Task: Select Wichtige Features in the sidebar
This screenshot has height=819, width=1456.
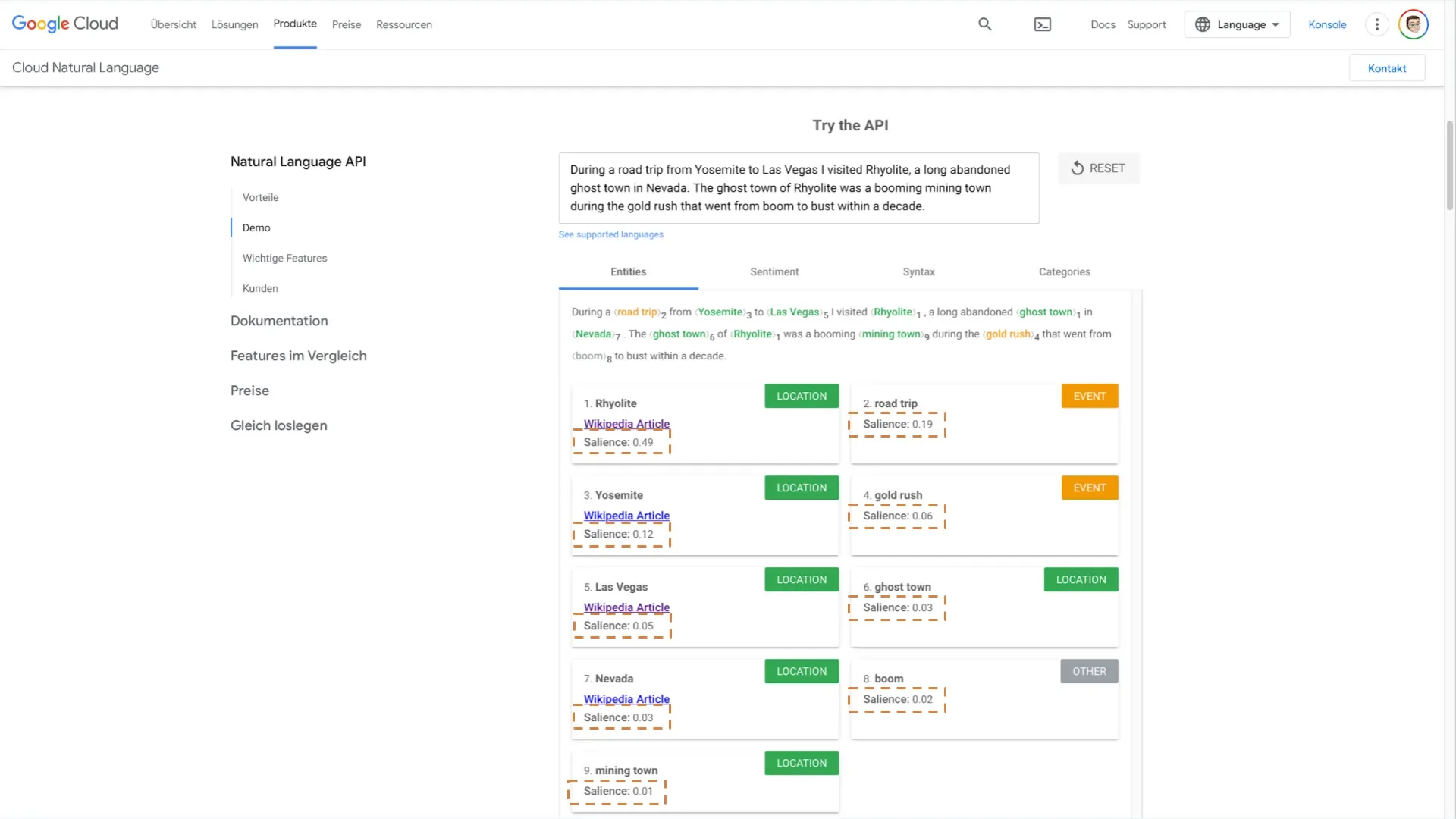Action: [284, 258]
